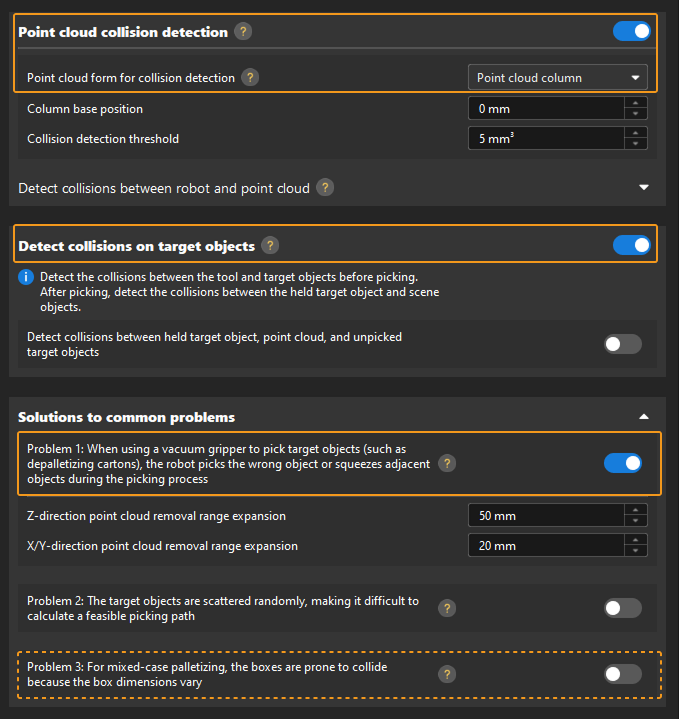Collapse Solutions to common problems section
The height and width of the screenshot is (719, 679).
[644, 416]
